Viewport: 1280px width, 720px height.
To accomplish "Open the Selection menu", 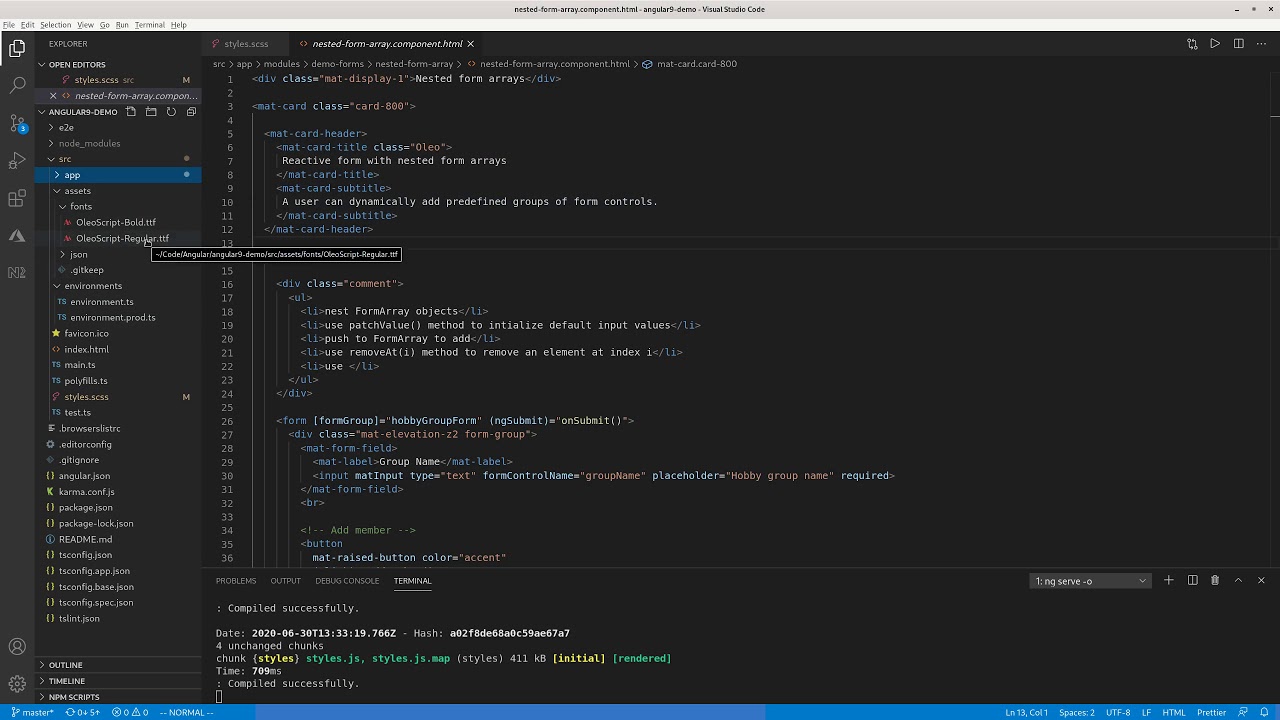I will click(55, 25).
